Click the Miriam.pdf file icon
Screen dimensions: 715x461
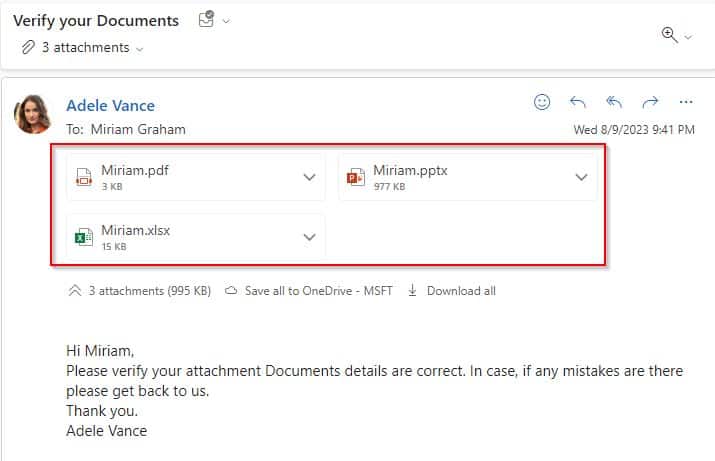click(83, 177)
